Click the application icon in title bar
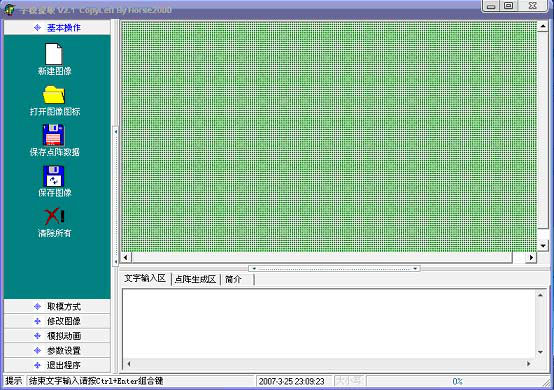 (10, 9)
